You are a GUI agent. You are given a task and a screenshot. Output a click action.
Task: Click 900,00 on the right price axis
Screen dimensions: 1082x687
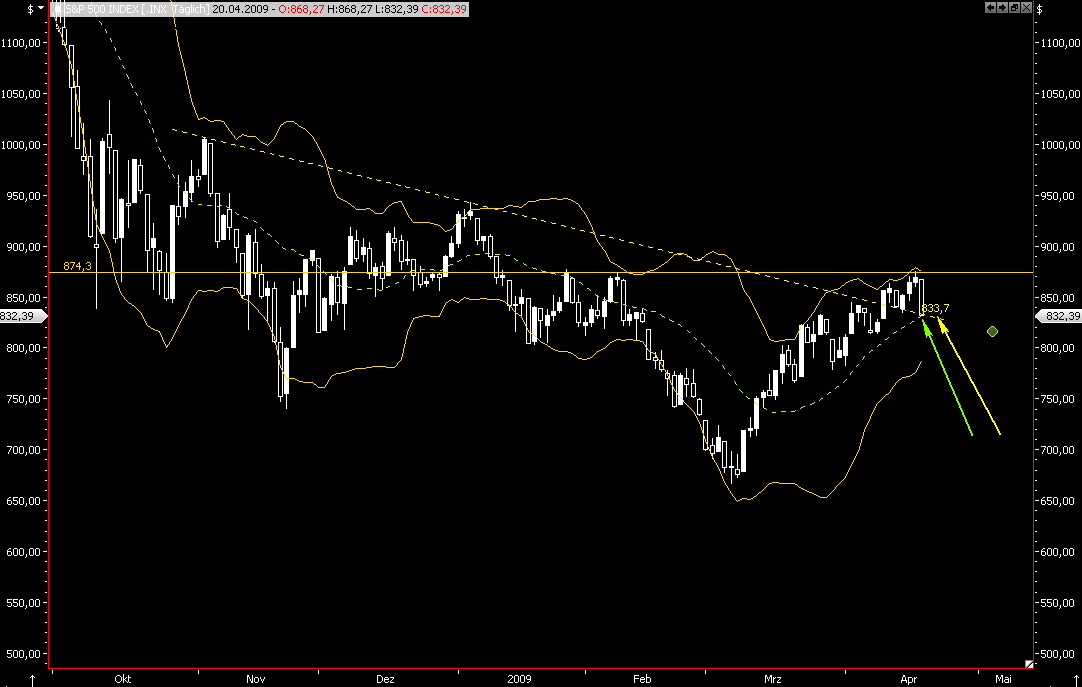pyautogui.click(x=1058, y=247)
